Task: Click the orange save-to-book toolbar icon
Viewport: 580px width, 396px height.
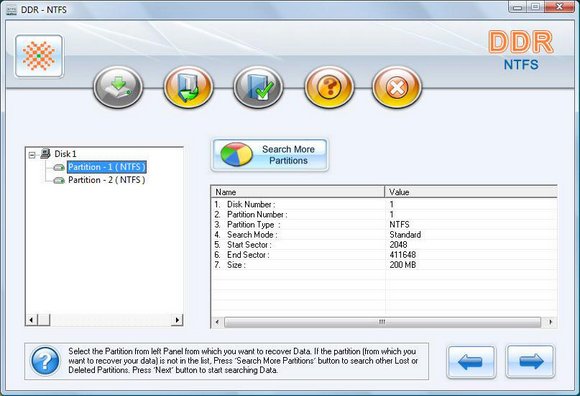Action: coord(188,87)
